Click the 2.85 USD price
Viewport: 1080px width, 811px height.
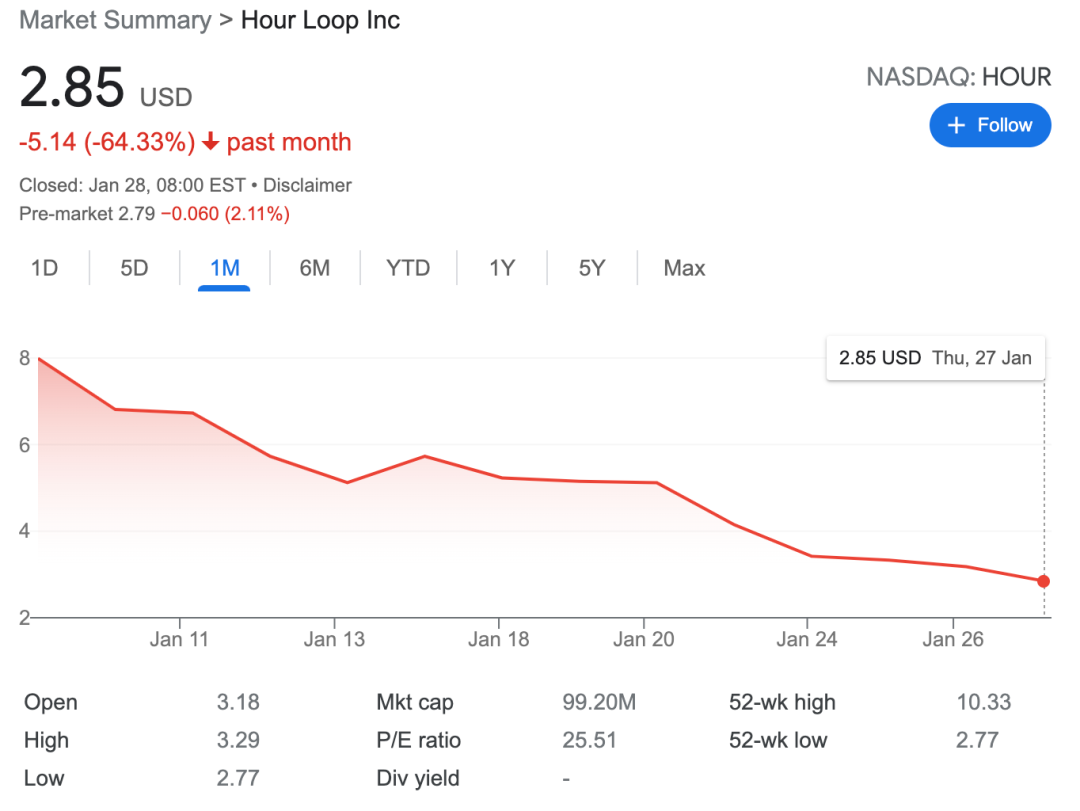pyautogui.click(x=106, y=88)
